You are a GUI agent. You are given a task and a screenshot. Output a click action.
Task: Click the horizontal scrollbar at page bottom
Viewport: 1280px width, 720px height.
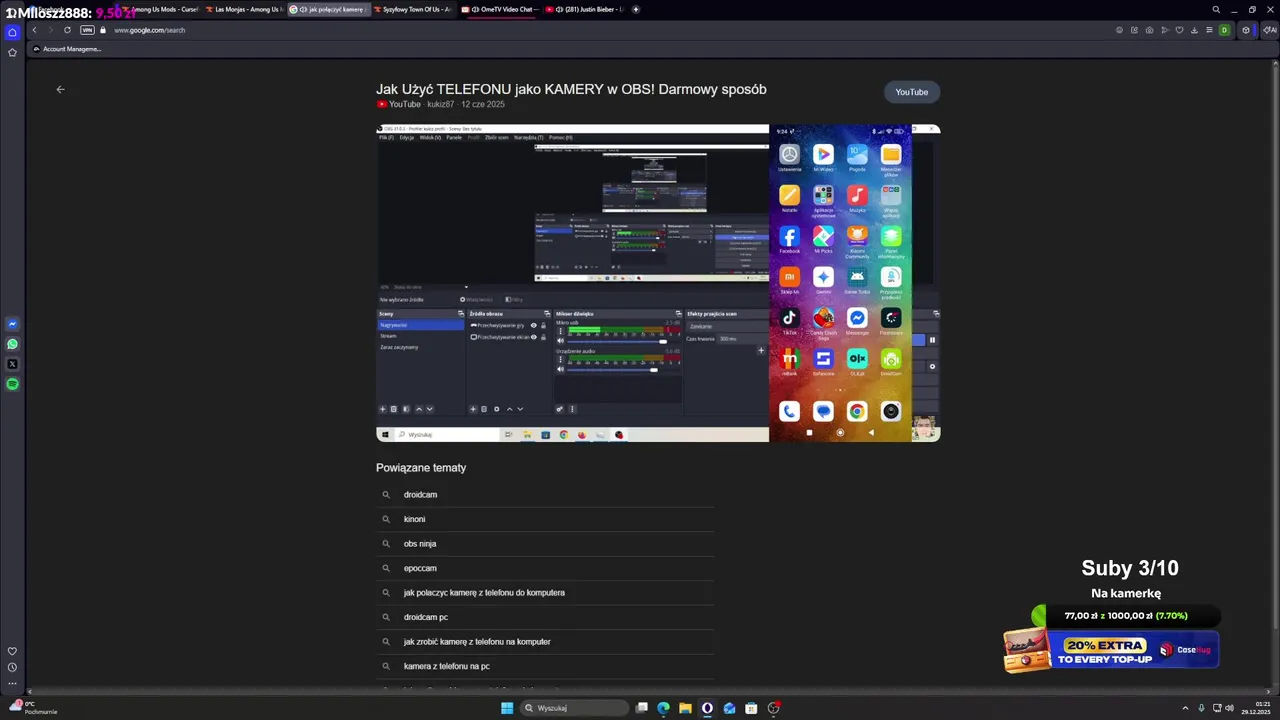(x=650, y=691)
